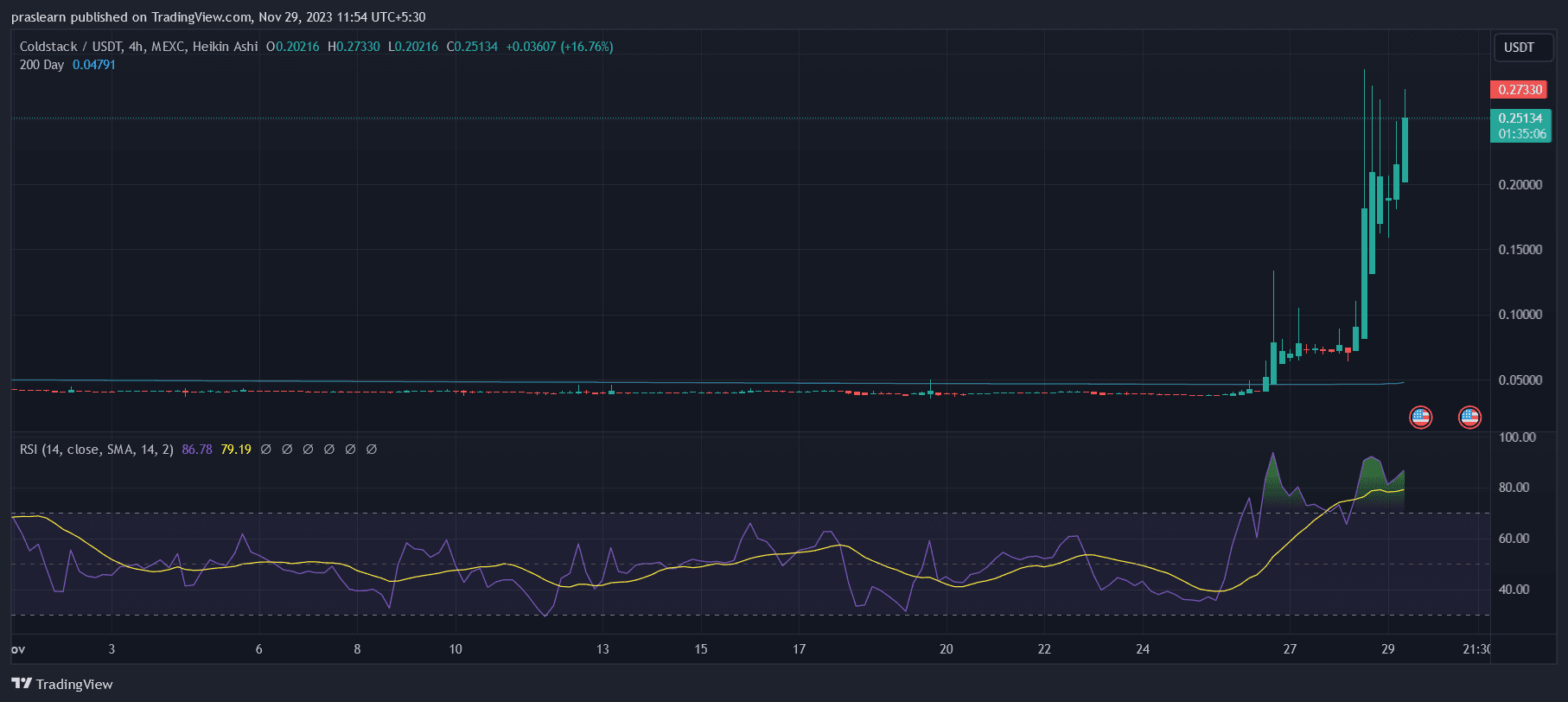Click date 13 on the time axis
The width and height of the screenshot is (1568, 702).
point(602,649)
